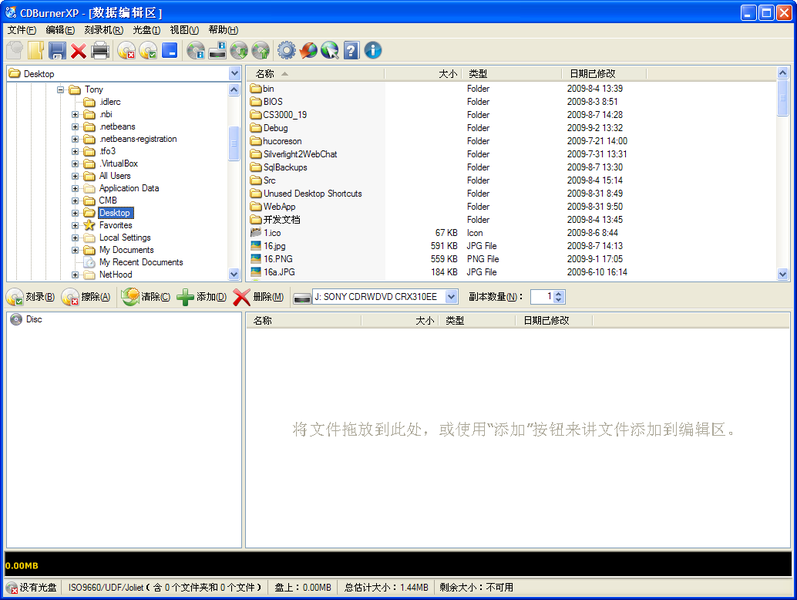Open help with the question mark book icon

(x=351, y=50)
